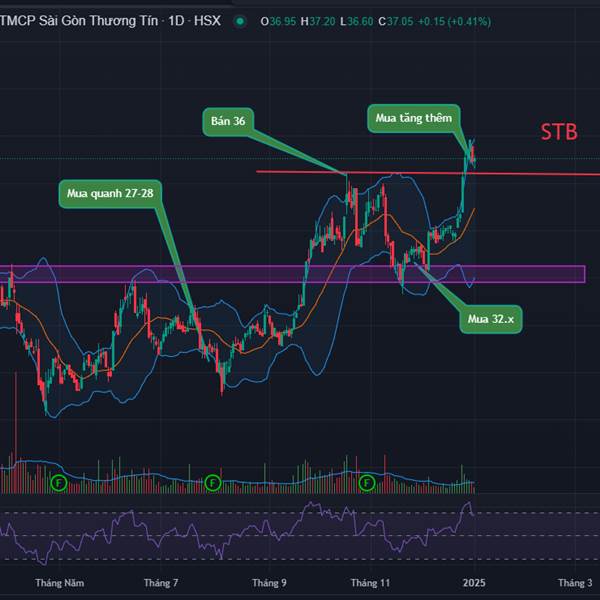Click the close price value C37.05
Image resolution: width=600 pixels, height=600 pixels.
(x=396, y=21)
